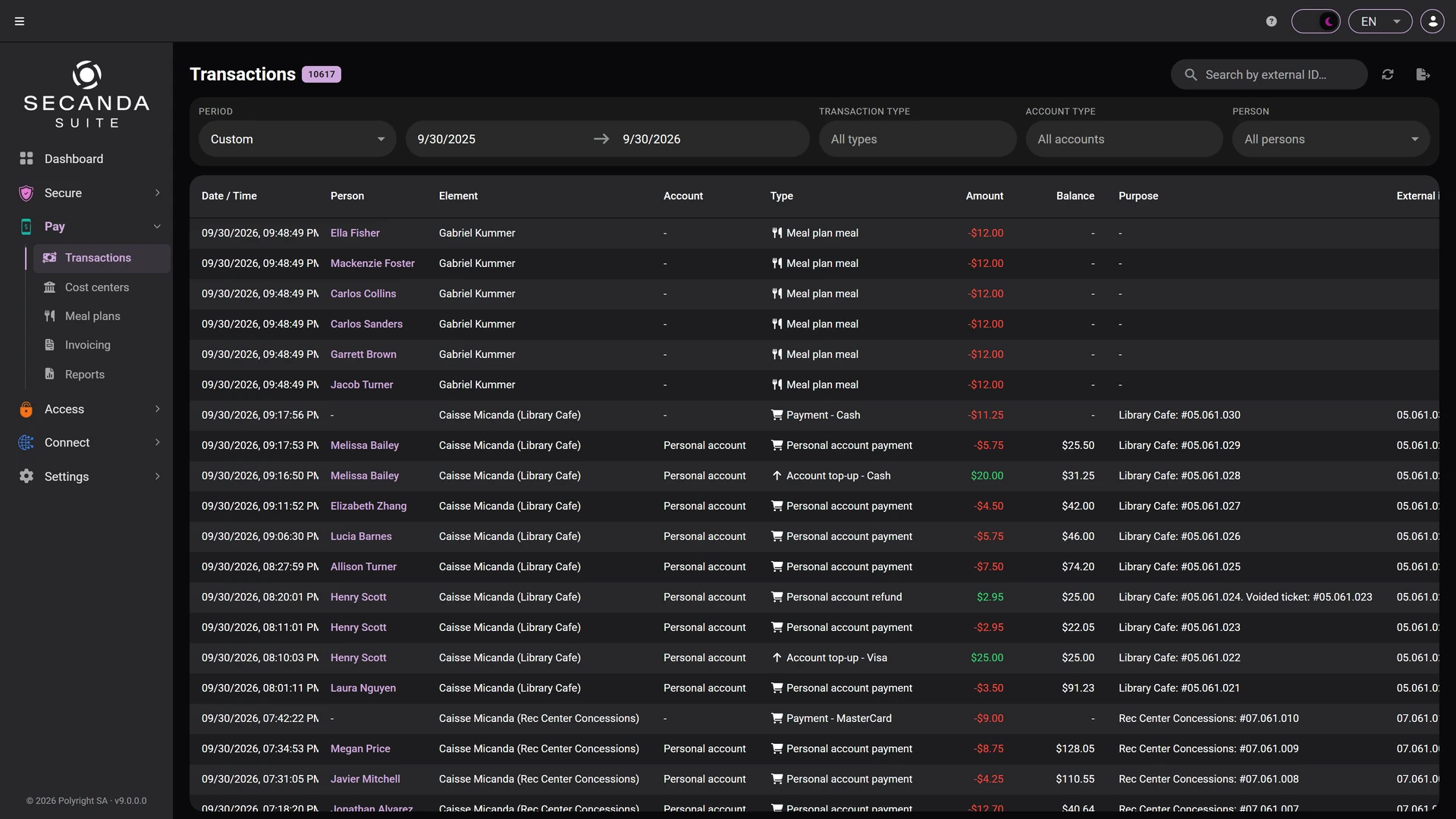Focus the Search by external ID field
The height and width of the screenshot is (819, 1456).
(x=1269, y=74)
